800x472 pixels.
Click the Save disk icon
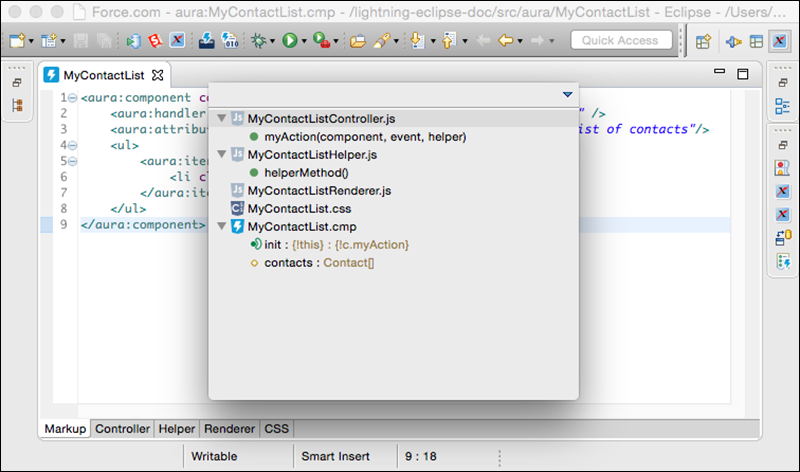[x=81, y=40]
